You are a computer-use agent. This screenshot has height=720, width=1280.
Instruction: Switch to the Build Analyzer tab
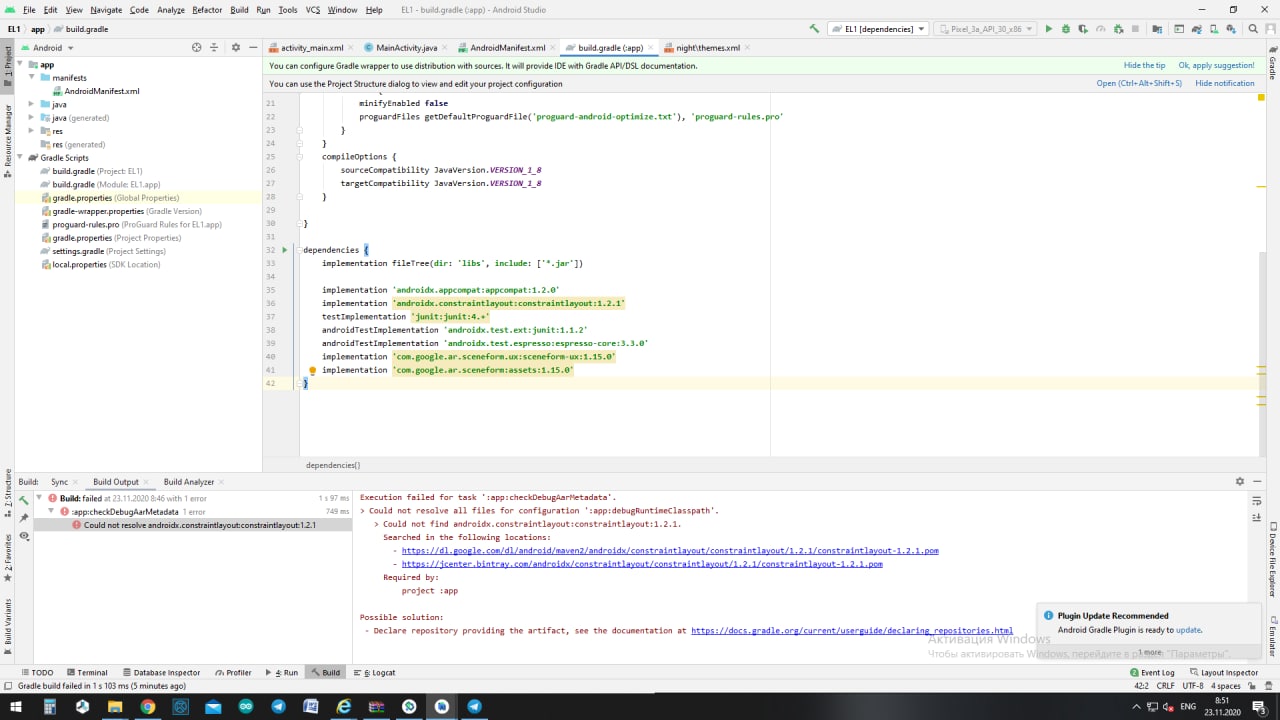click(x=189, y=482)
